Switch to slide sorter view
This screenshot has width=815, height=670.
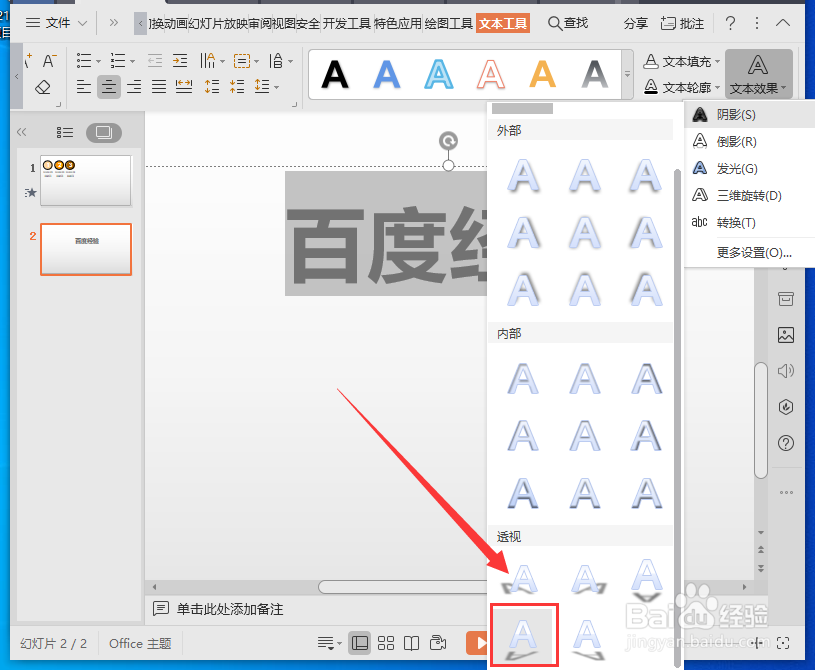[386, 643]
